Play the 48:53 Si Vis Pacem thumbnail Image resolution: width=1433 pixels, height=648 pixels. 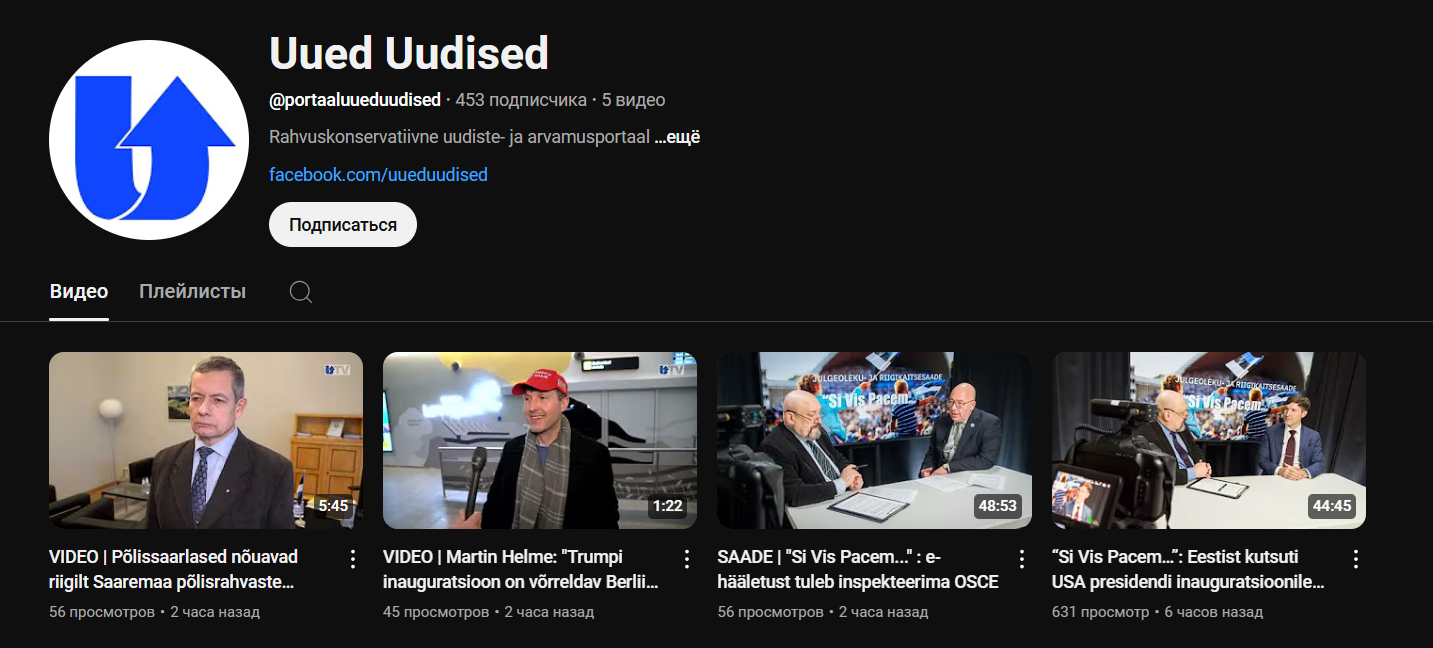click(x=875, y=440)
